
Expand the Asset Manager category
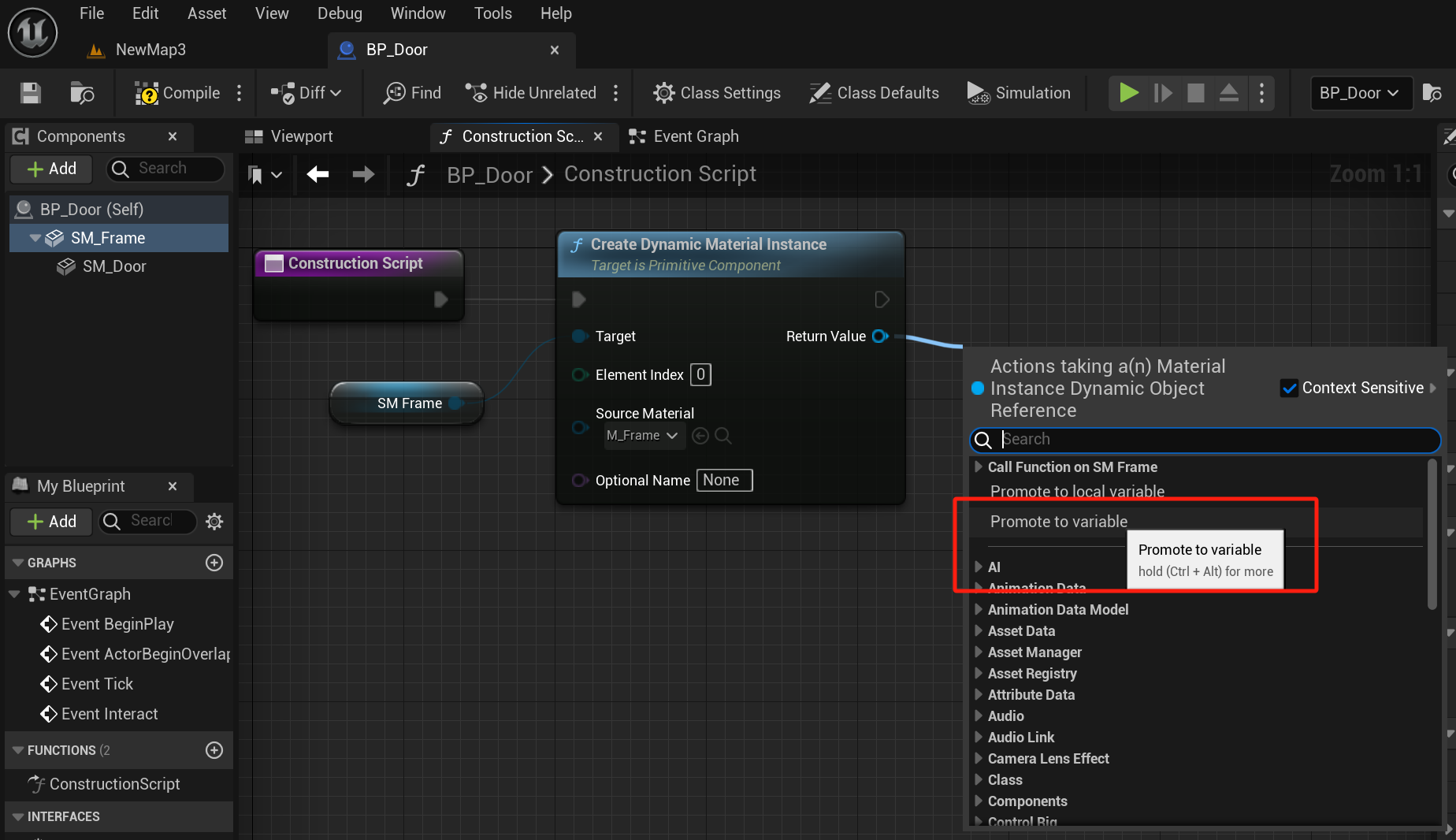point(979,652)
